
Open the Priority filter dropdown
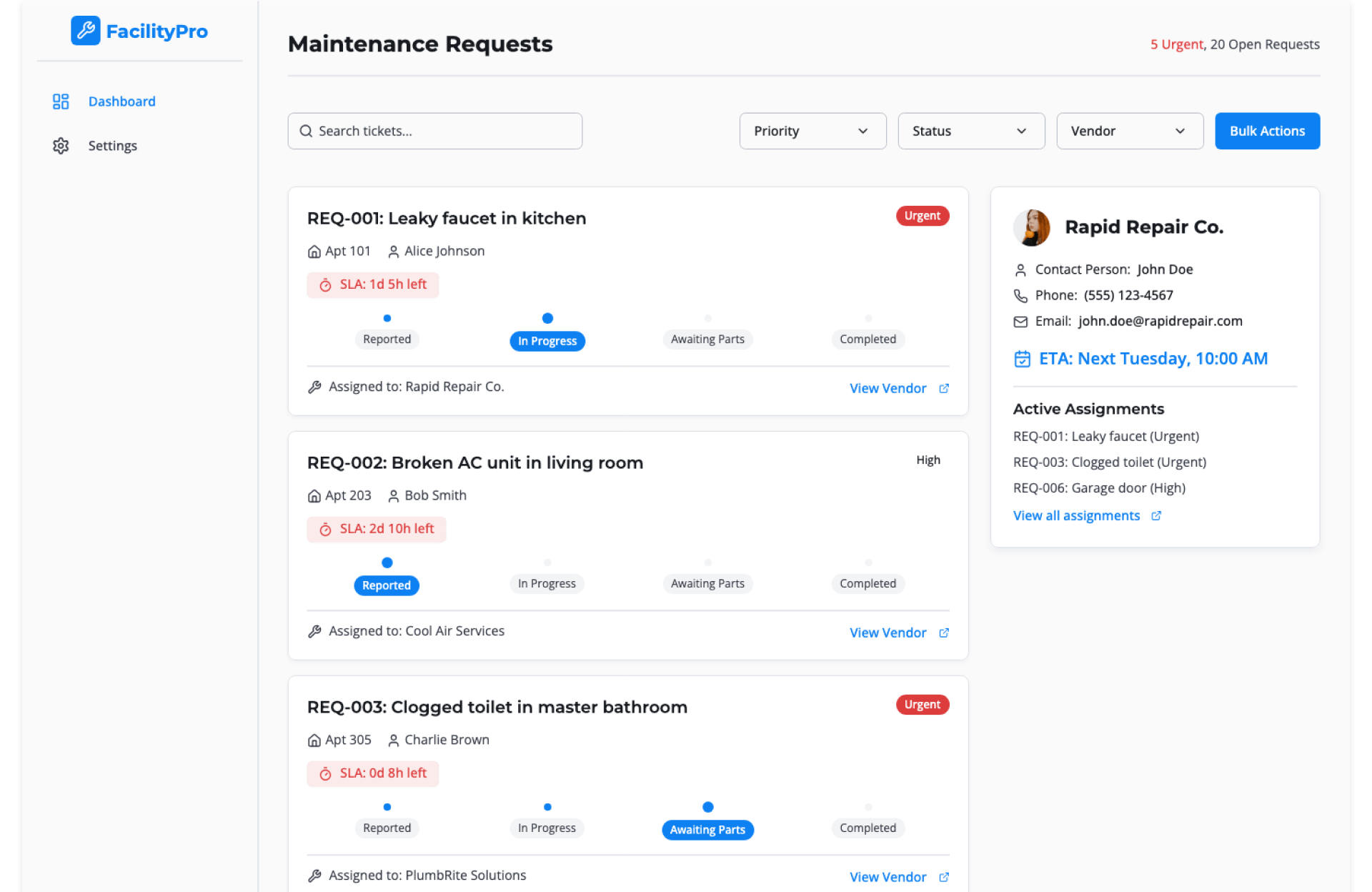812,131
